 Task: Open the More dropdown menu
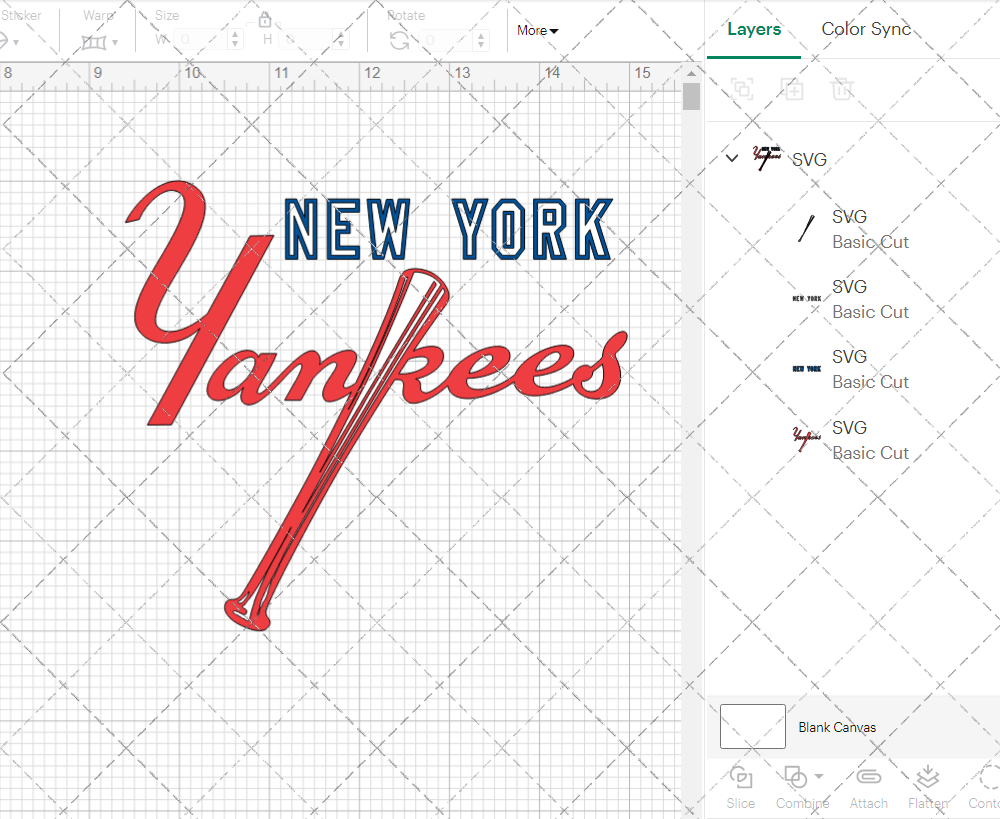pyautogui.click(x=538, y=30)
